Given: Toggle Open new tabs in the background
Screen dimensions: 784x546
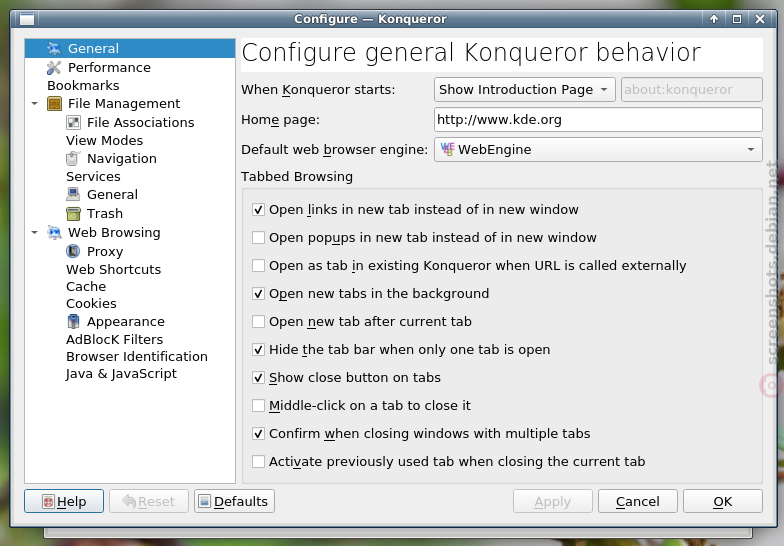Looking at the screenshot, I should click(258, 294).
